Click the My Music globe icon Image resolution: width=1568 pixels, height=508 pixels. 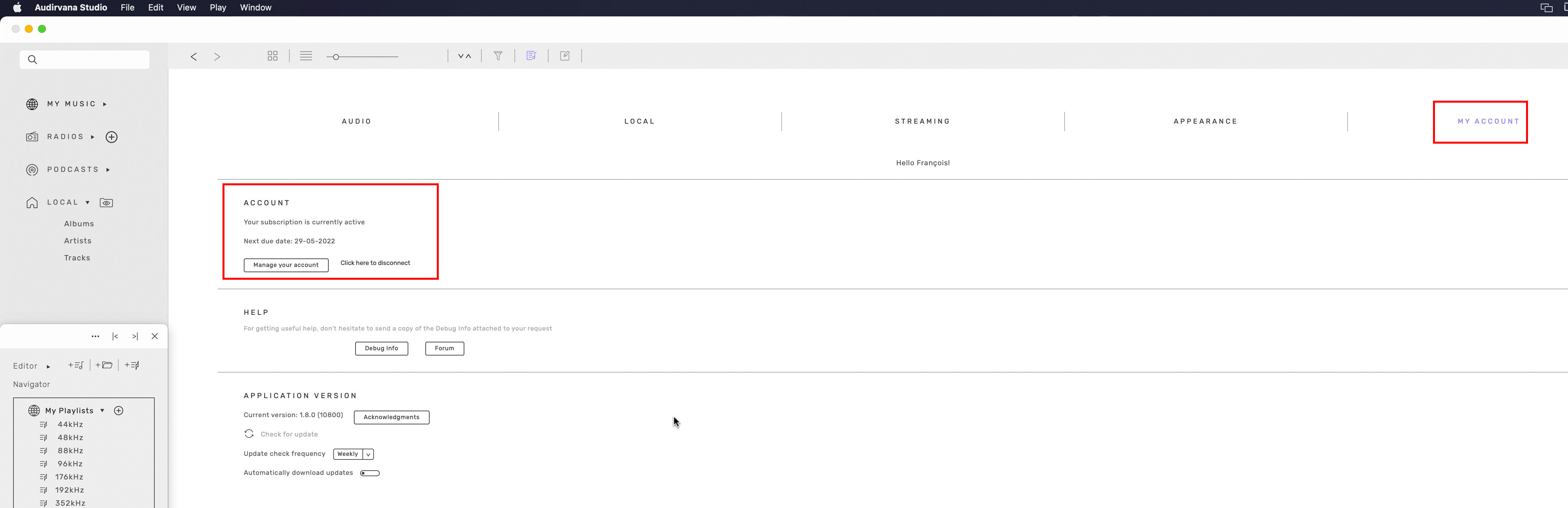32,104
